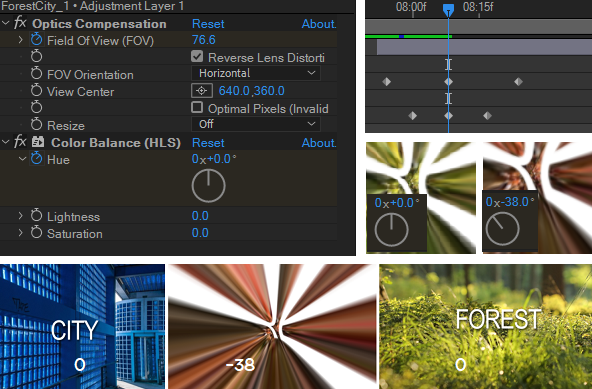Click the Field Of View value 76.6
The image size is (592, 389).
(x=204, y=40)
